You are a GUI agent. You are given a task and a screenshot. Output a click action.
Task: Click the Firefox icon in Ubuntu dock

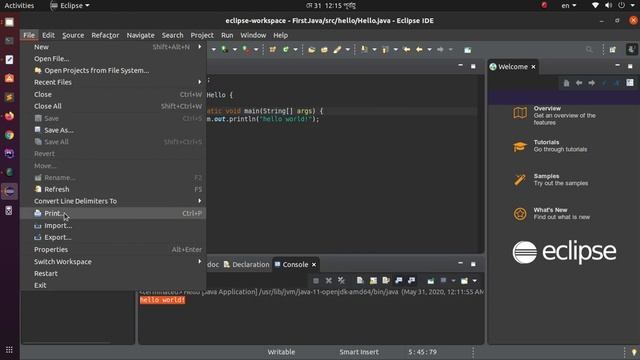[9, 116]
